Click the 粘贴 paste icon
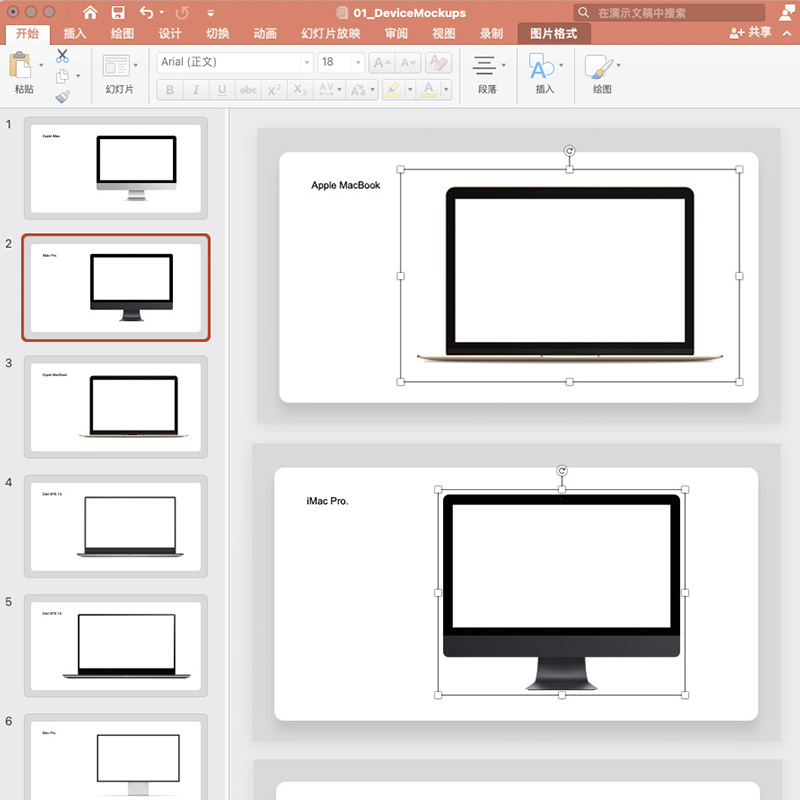The width and height of the screenshot is (800, 800). [20, 65]
